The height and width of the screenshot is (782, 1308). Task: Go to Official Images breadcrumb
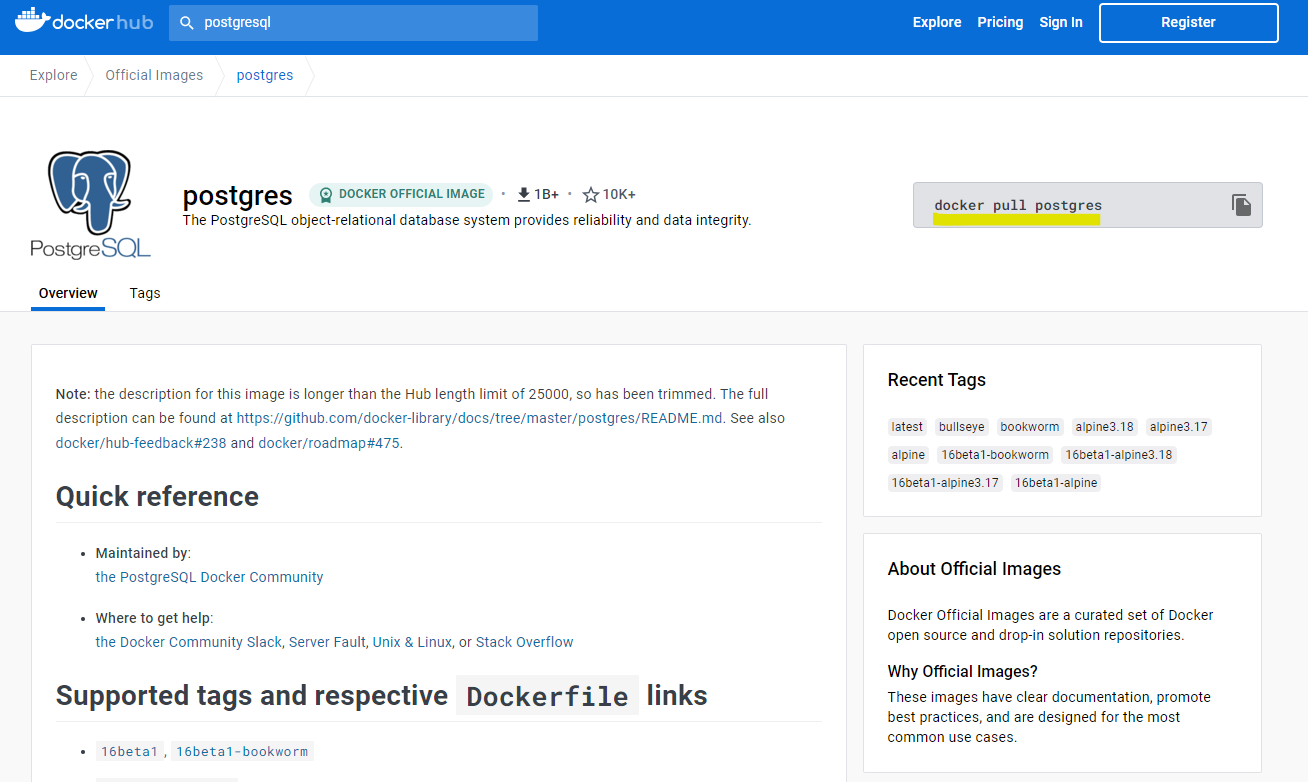[x=154, y=75]
